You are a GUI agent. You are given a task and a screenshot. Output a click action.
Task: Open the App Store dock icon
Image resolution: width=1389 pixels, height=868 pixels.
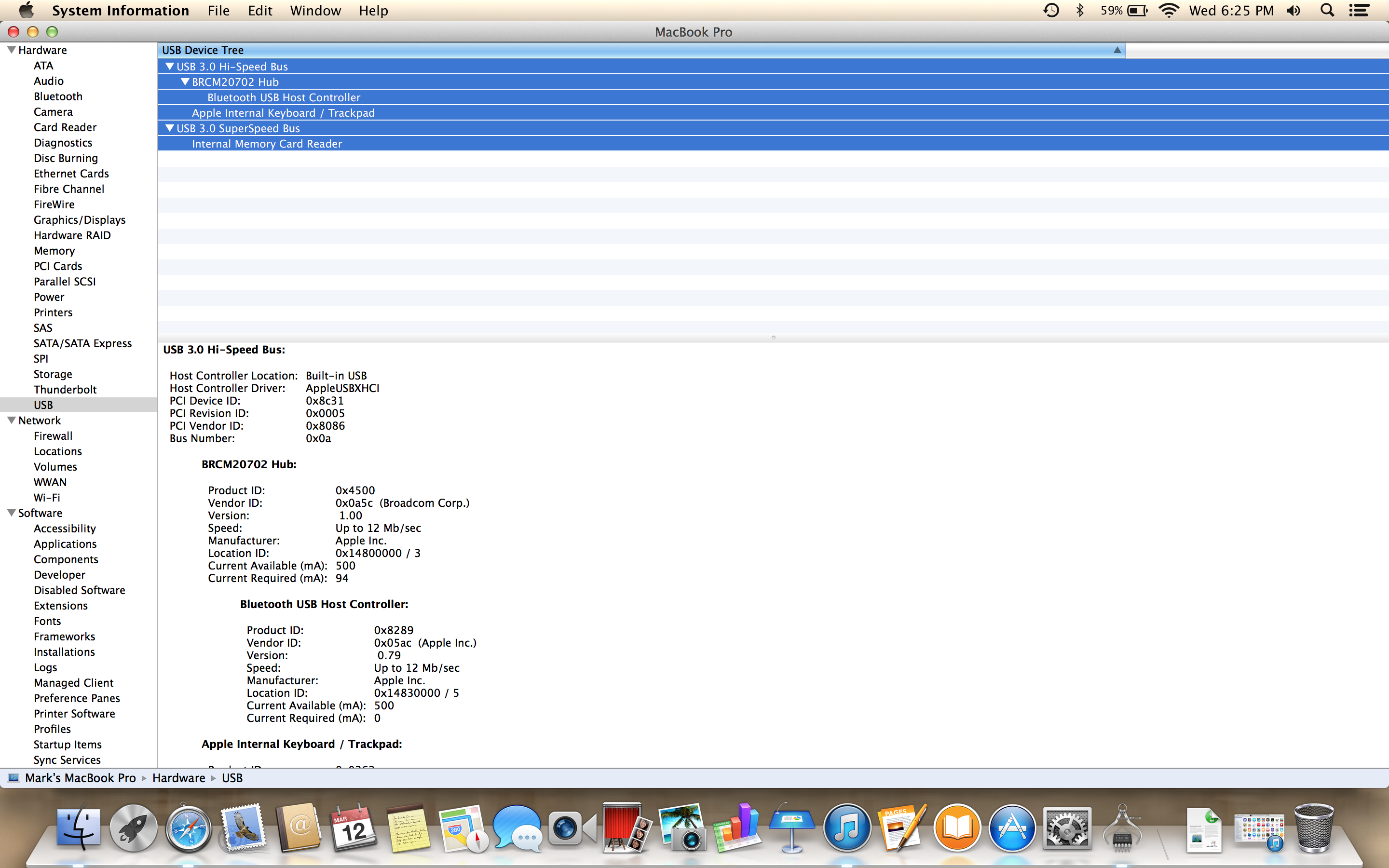1012,828
